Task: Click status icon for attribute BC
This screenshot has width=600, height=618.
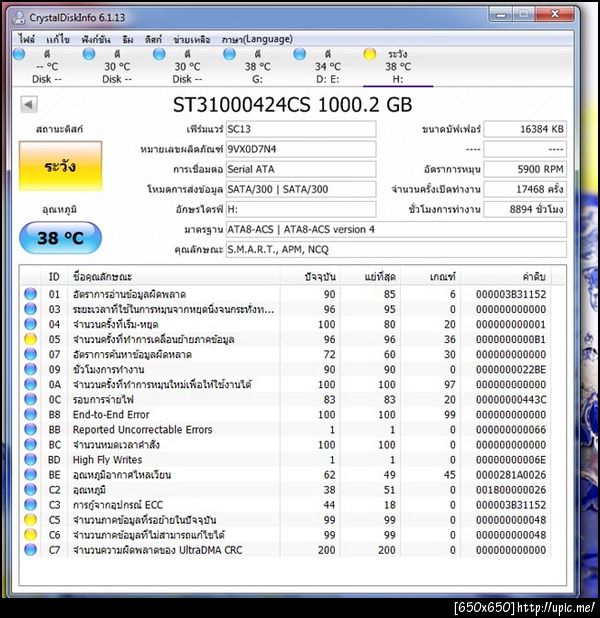Action: pyautogui.click(x=30, y=445)
